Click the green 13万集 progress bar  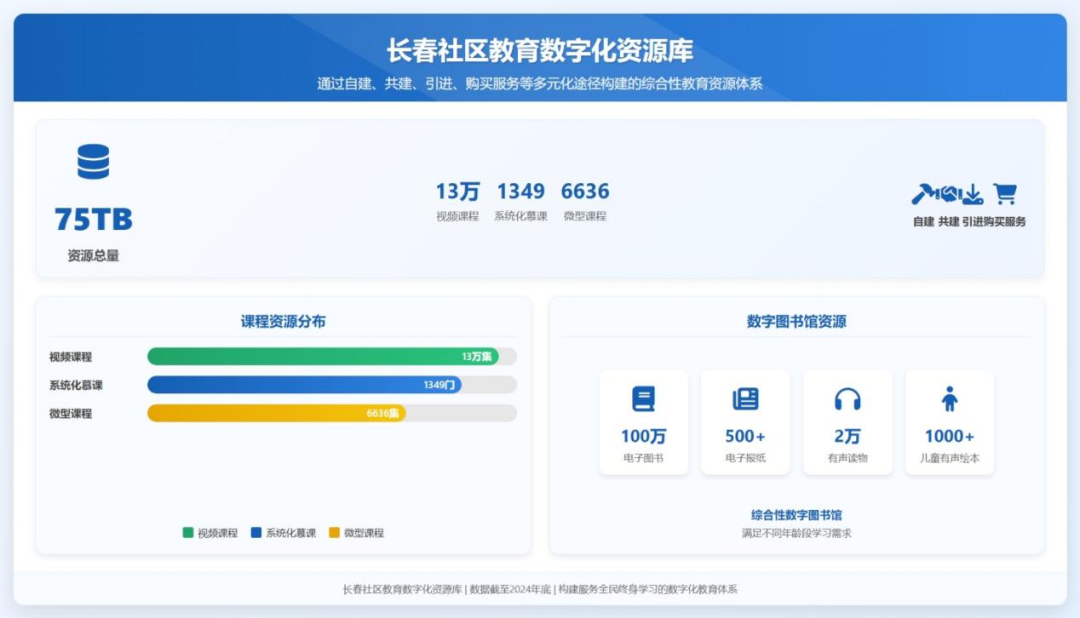pos(322,356)
